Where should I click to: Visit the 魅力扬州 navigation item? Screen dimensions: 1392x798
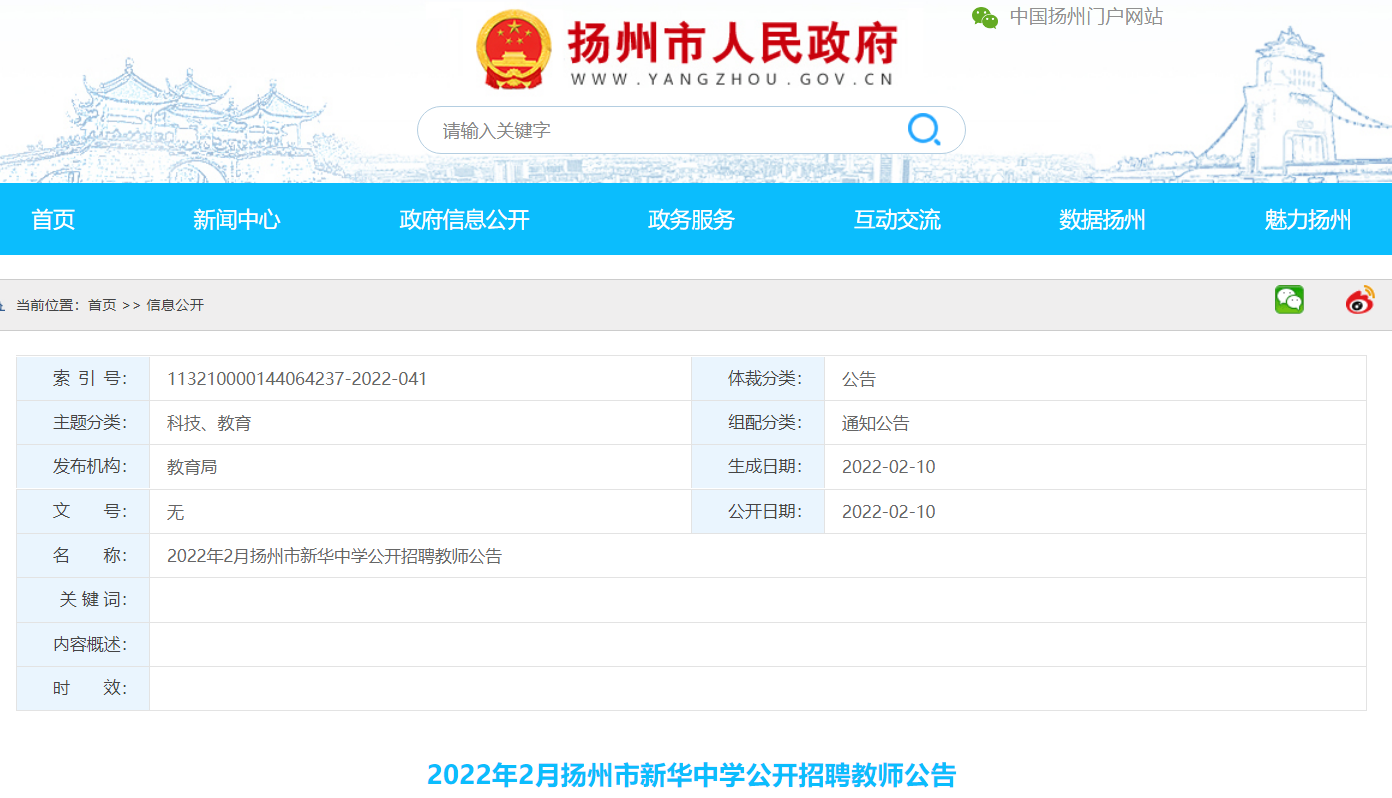click(1307, 220)
